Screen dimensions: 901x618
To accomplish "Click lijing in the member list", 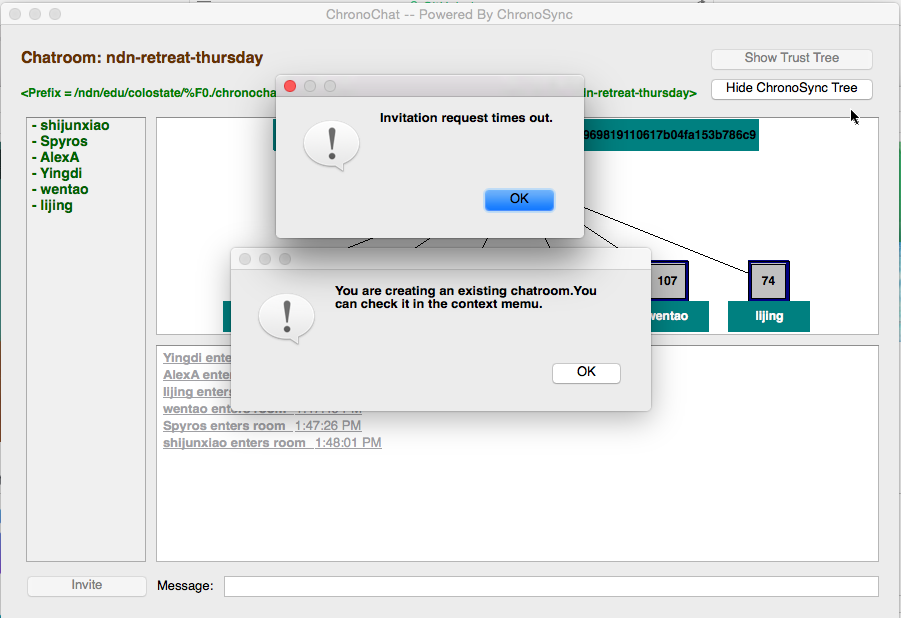I will coord(56,206).
